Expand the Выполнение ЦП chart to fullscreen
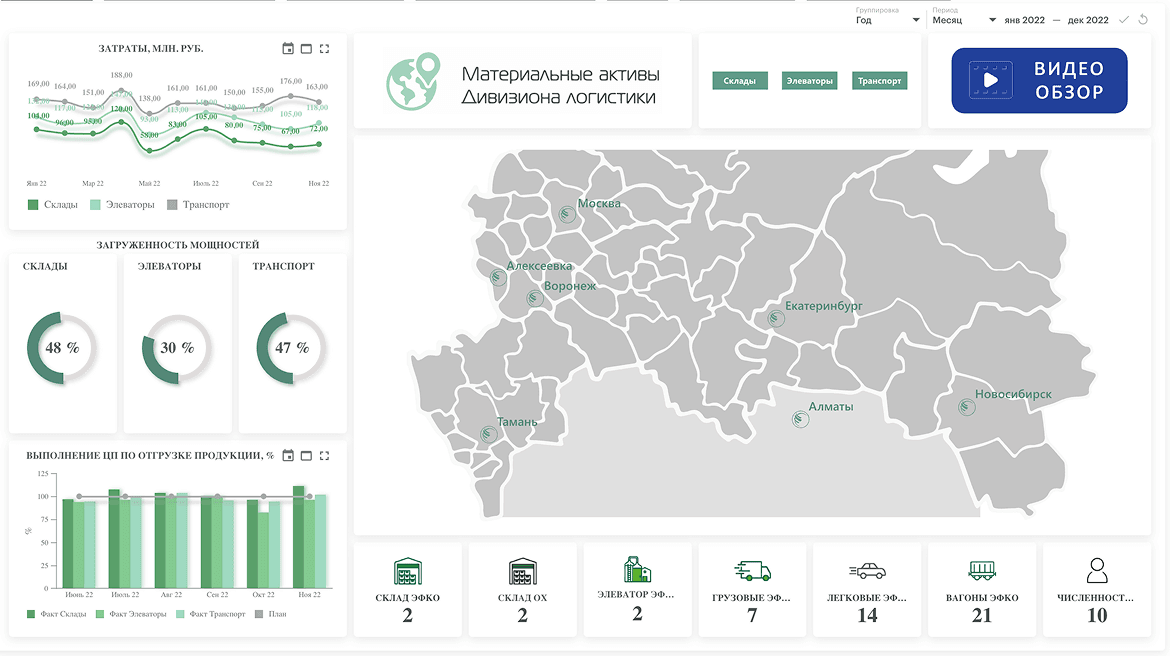 tap(325, 455)
